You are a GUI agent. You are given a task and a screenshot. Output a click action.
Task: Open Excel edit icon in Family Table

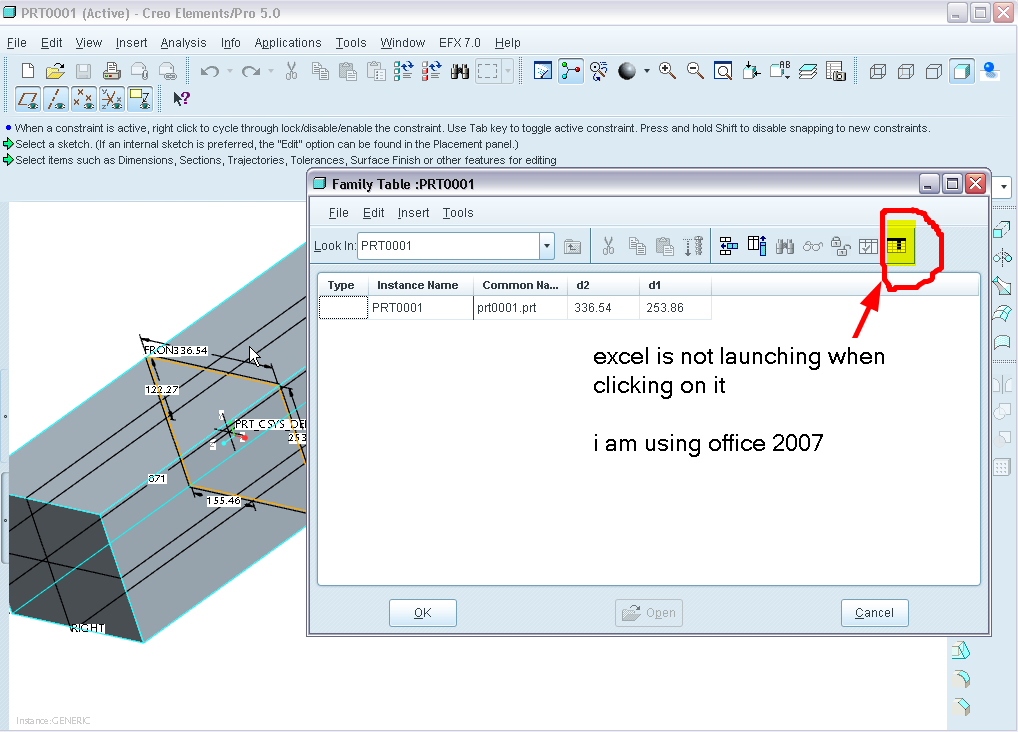tap(897, 246)
